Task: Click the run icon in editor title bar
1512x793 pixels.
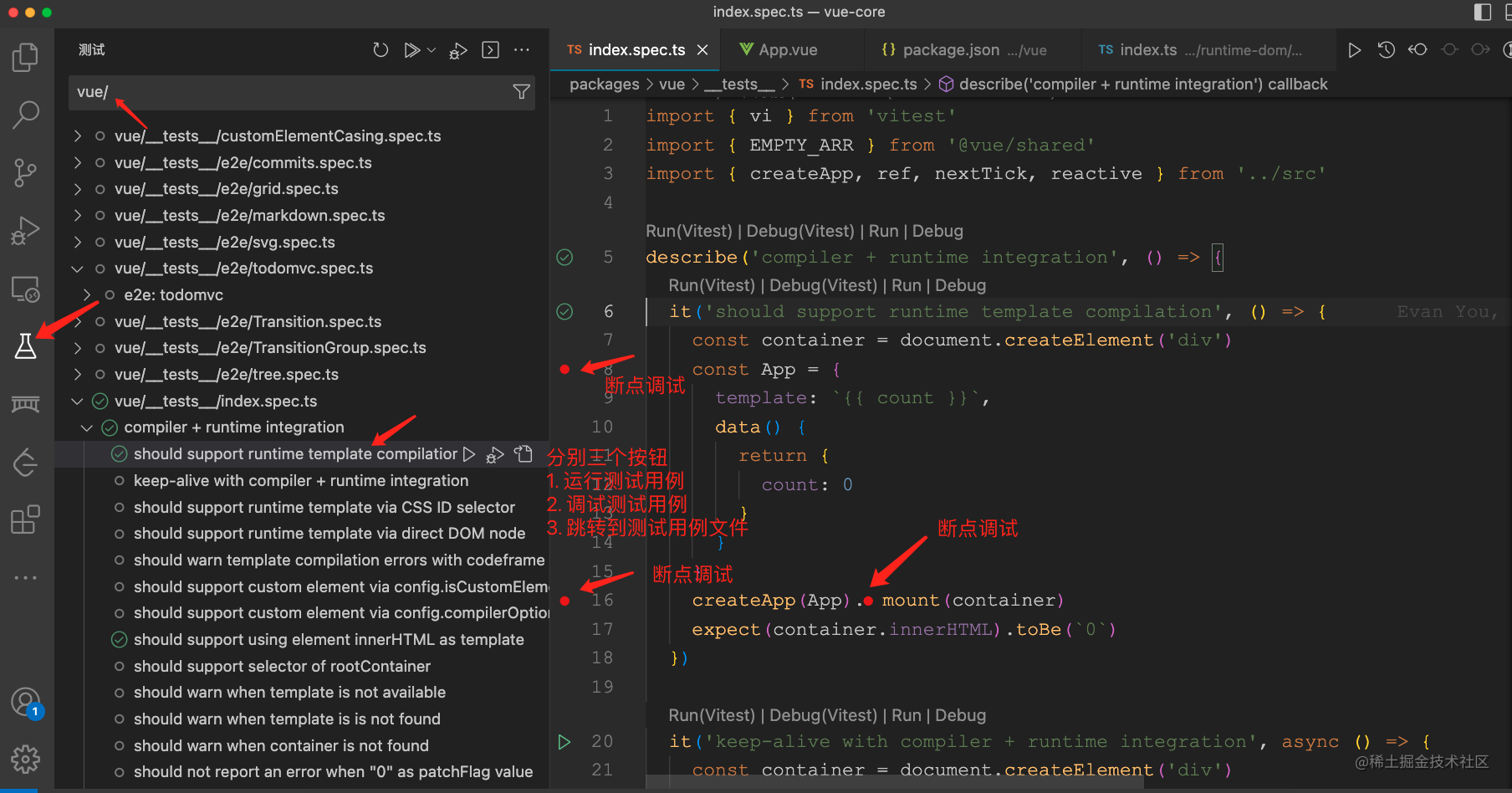Action: [1354, 50]
